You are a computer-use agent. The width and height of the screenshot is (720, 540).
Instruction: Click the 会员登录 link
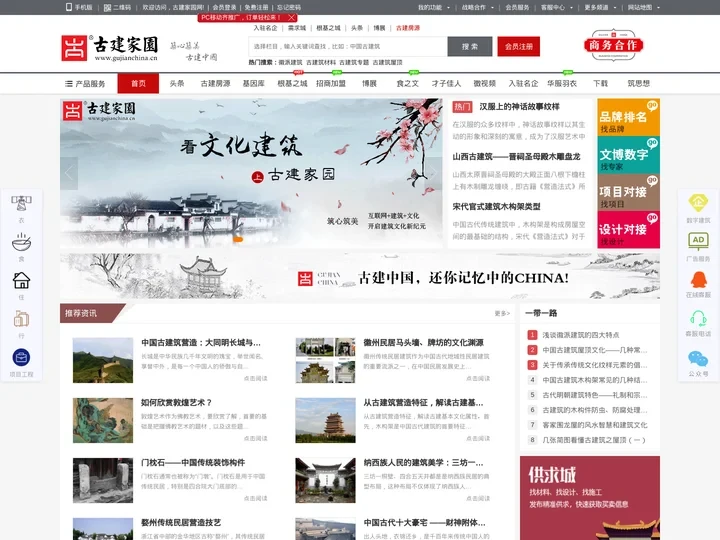[x=224, y=7]
